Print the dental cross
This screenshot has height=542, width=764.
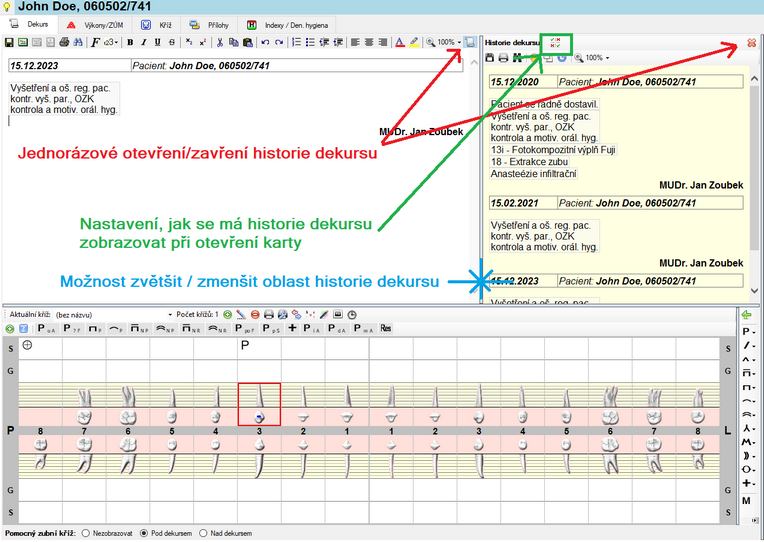[268, 315]
